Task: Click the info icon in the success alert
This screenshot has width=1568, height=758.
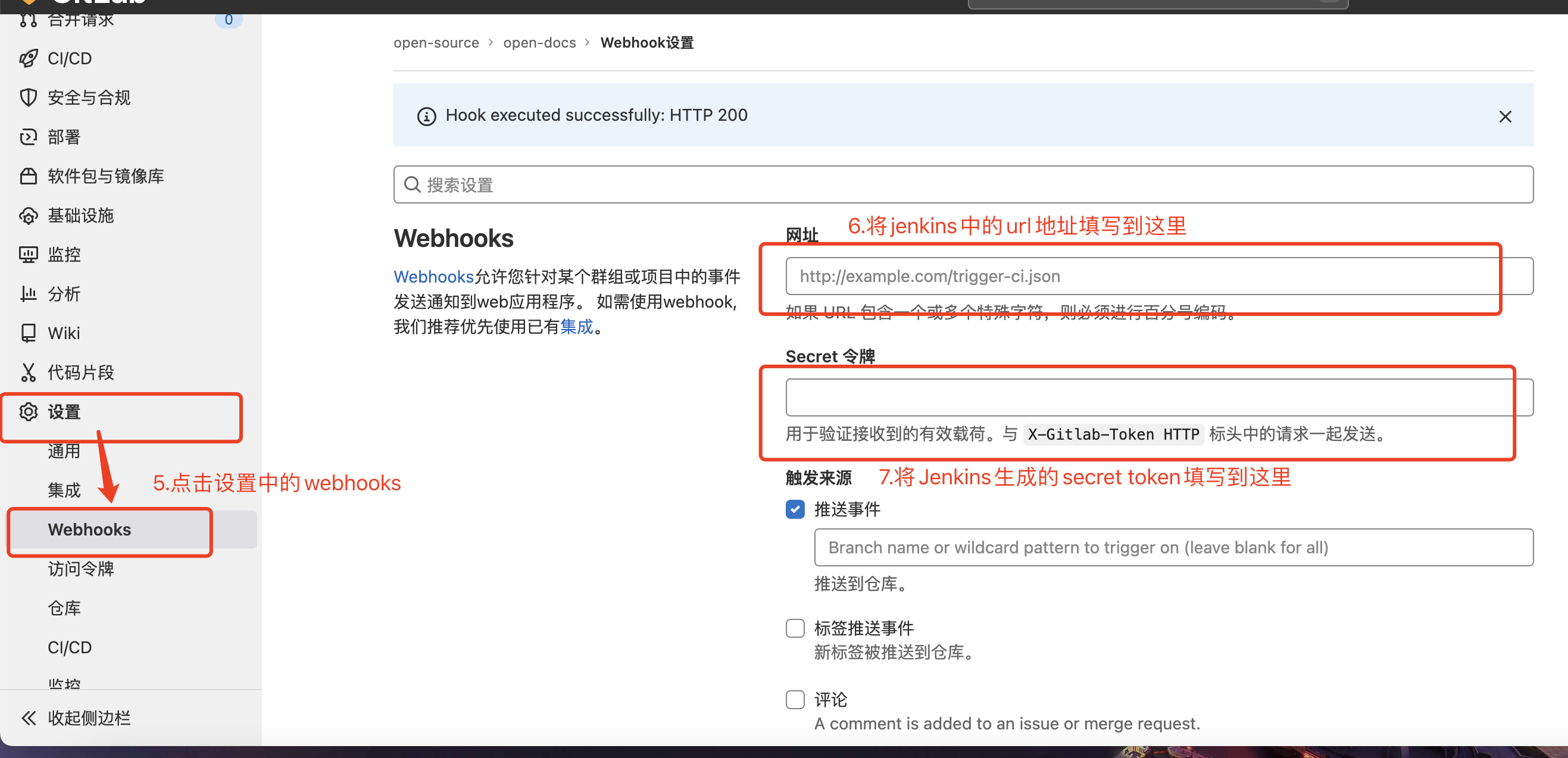Action: click(x=426, y=116)
